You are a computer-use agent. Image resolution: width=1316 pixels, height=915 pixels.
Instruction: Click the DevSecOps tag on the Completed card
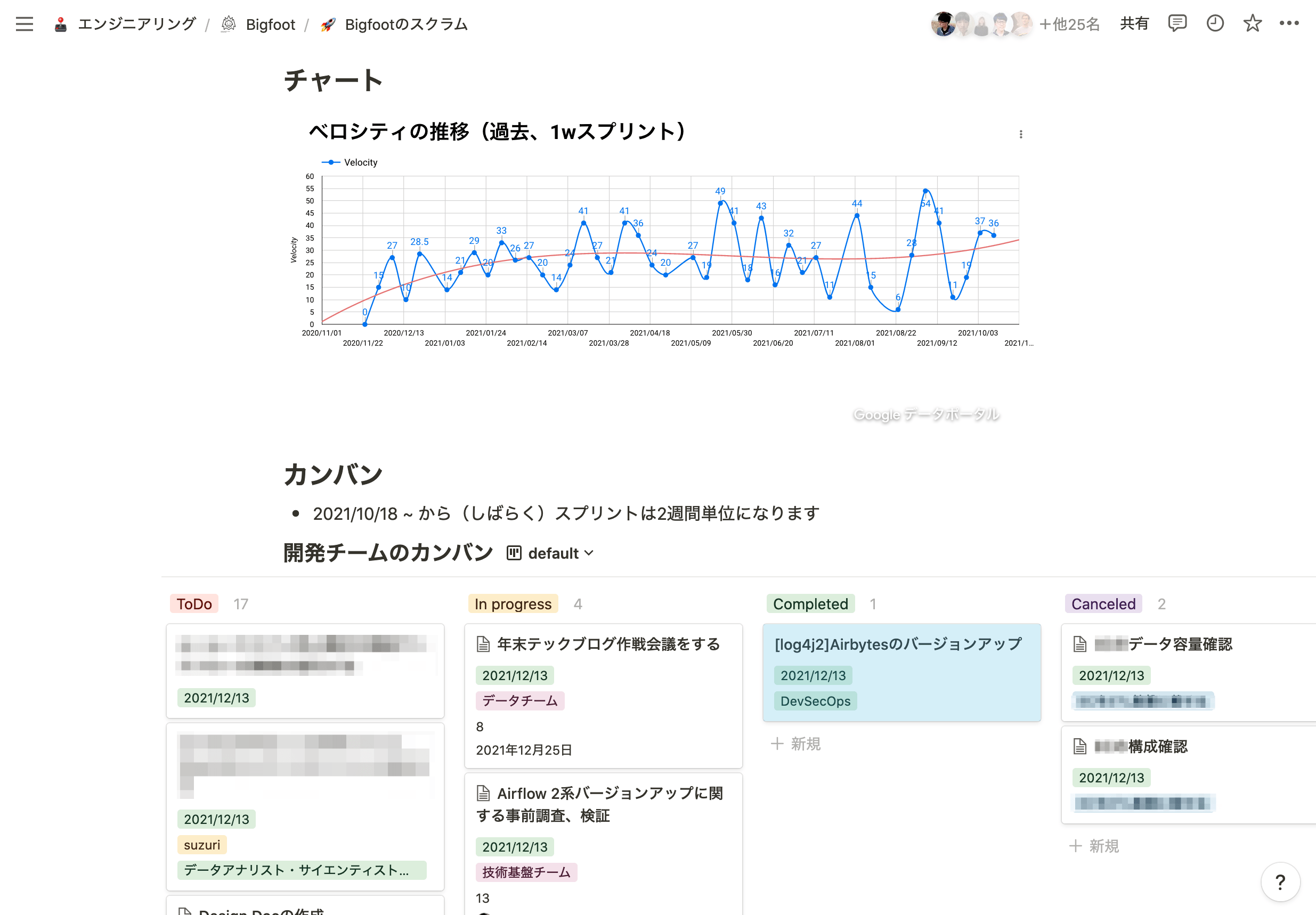[815, 701]
